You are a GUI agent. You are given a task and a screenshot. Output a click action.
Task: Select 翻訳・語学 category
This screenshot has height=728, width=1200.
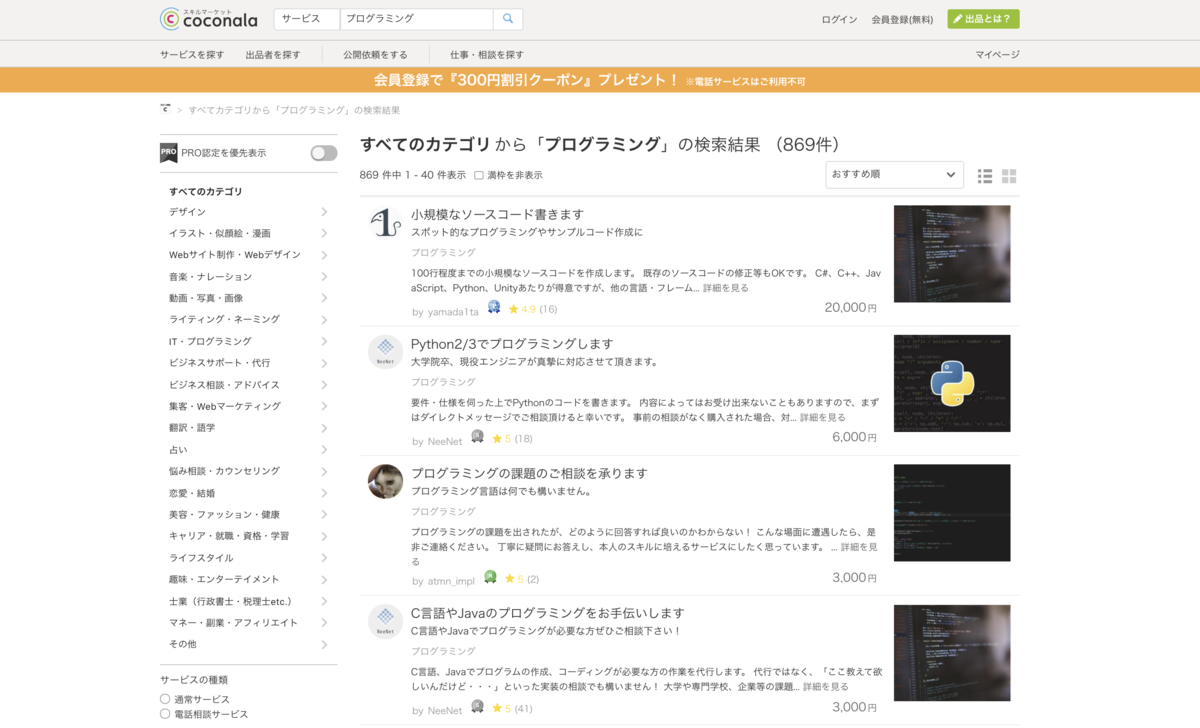(x=192, y=428)
